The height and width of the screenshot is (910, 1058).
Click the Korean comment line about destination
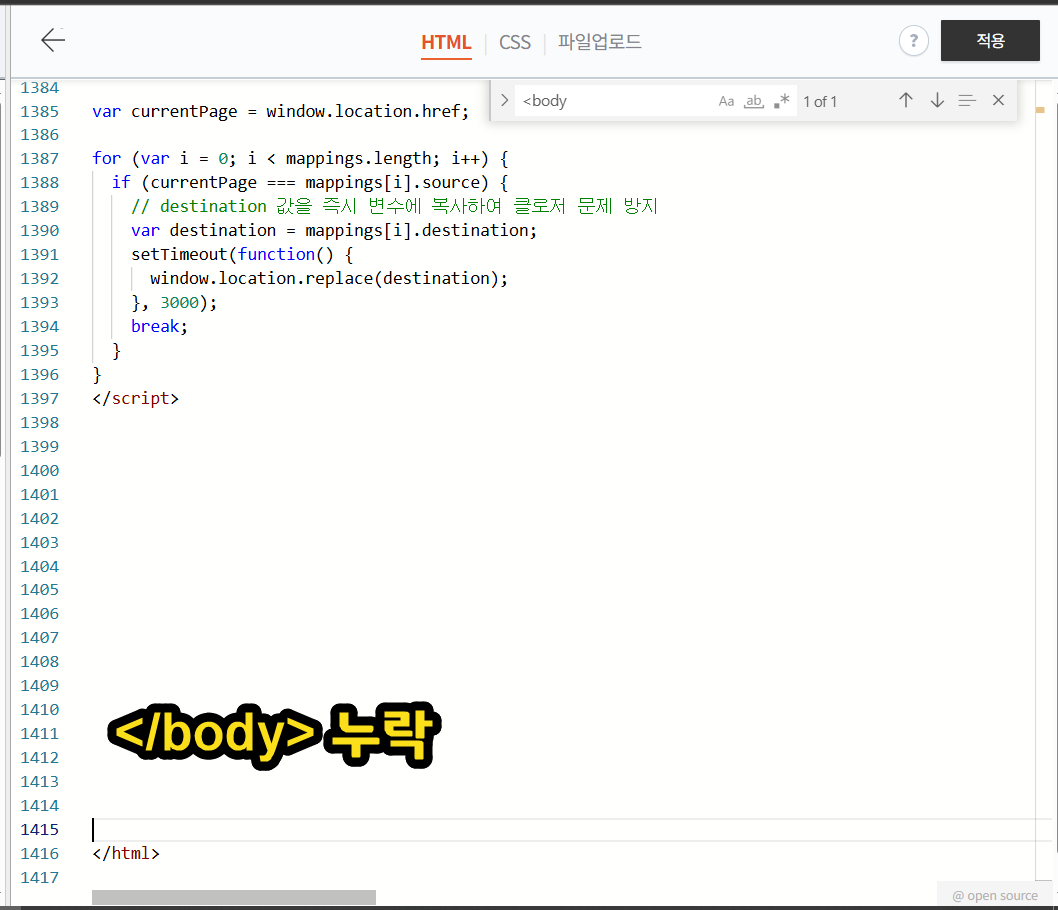pos(394,206)
